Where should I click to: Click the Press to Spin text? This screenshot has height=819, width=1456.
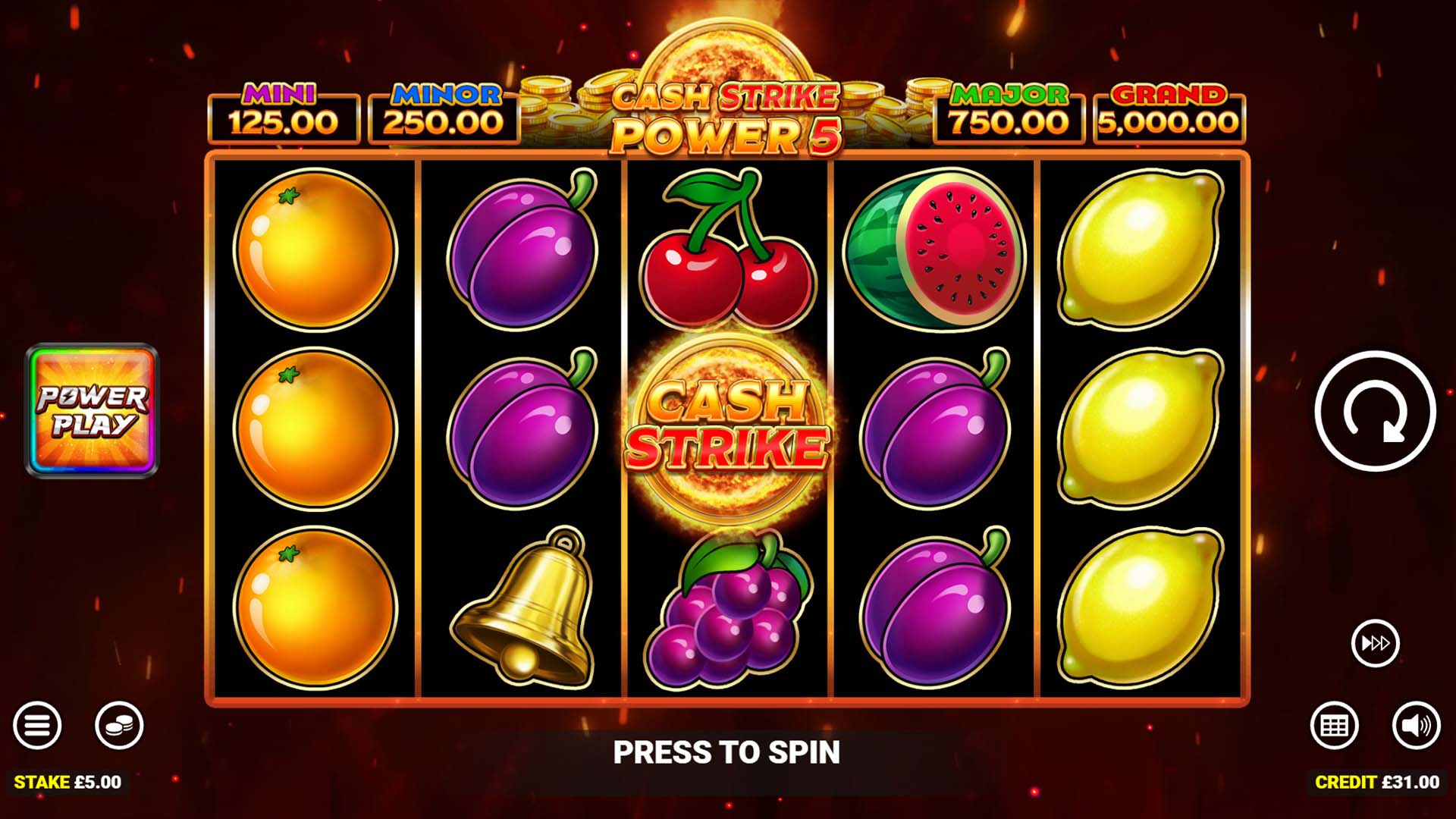click(x=726, y=753)
